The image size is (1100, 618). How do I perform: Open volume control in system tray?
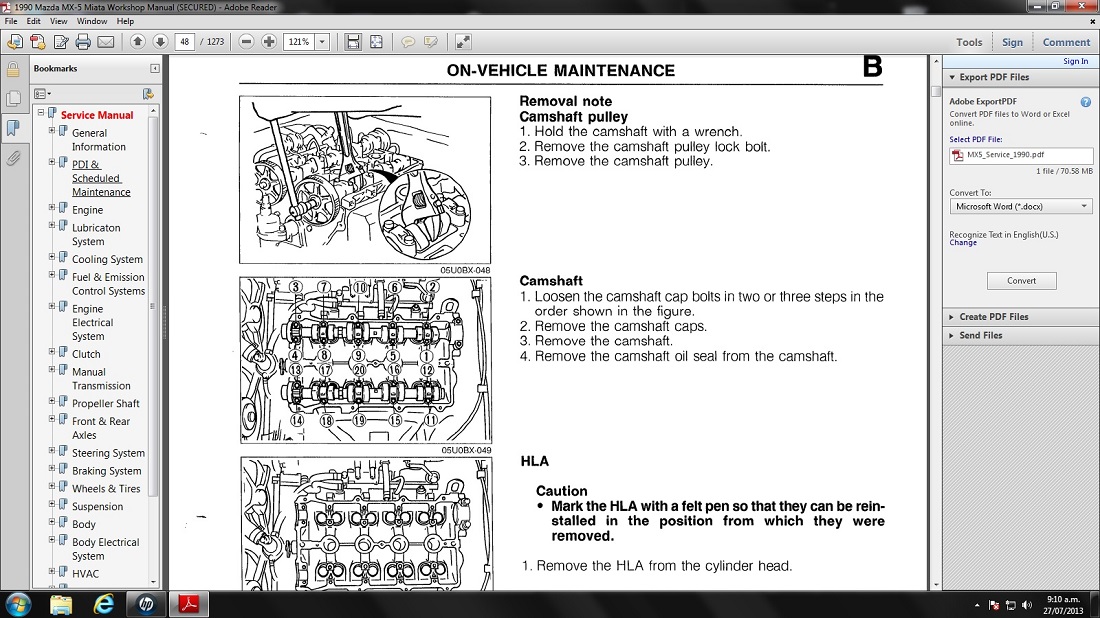(1027, 605)
